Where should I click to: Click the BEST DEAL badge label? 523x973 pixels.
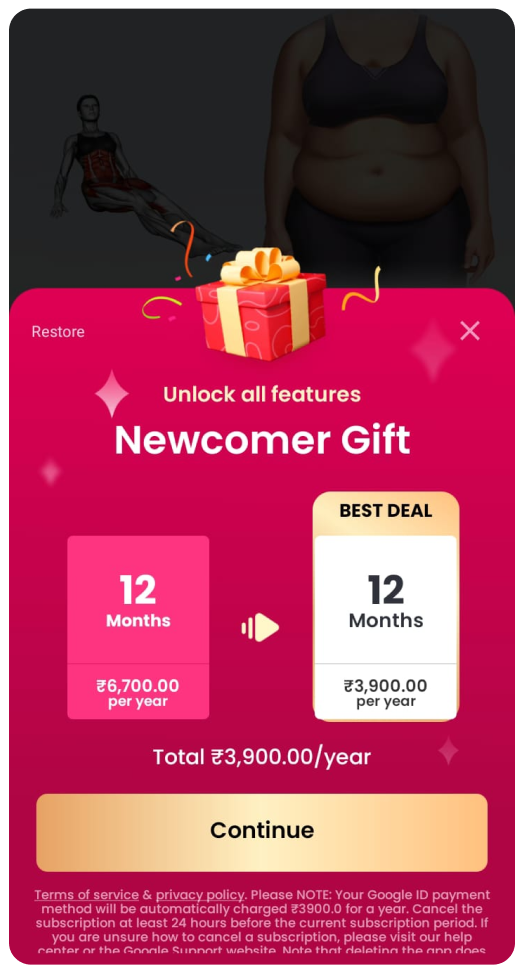385,511
